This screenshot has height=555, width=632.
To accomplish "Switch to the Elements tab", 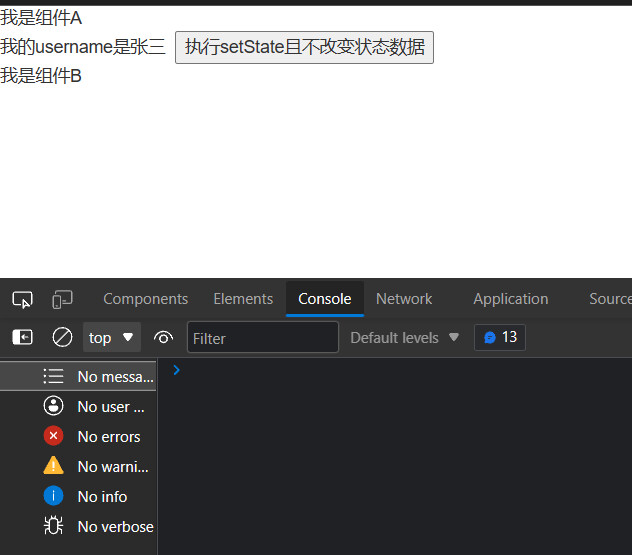I will click(243, 299).
